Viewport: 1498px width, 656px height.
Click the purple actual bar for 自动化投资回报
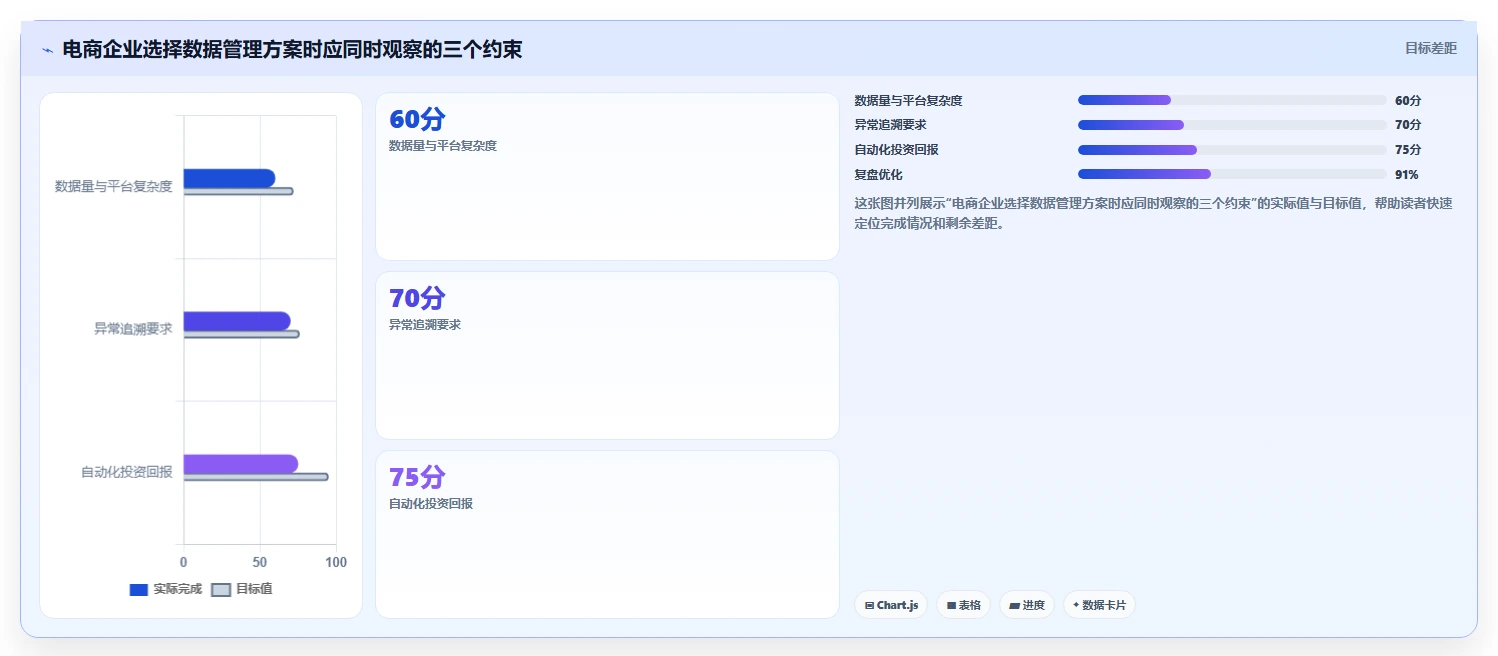[x=241, y=464]
